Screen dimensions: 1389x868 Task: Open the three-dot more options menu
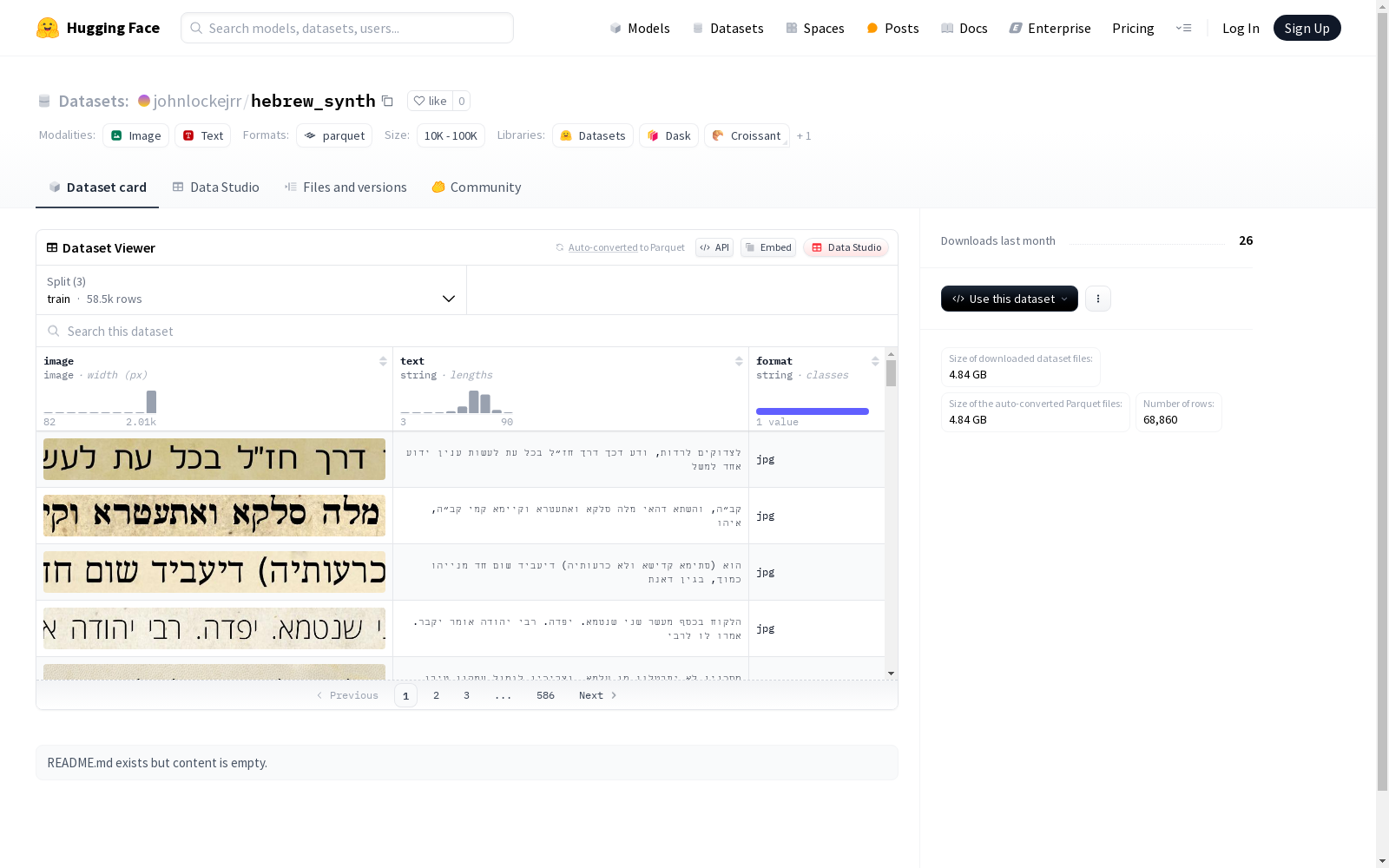pos(1098,299)
